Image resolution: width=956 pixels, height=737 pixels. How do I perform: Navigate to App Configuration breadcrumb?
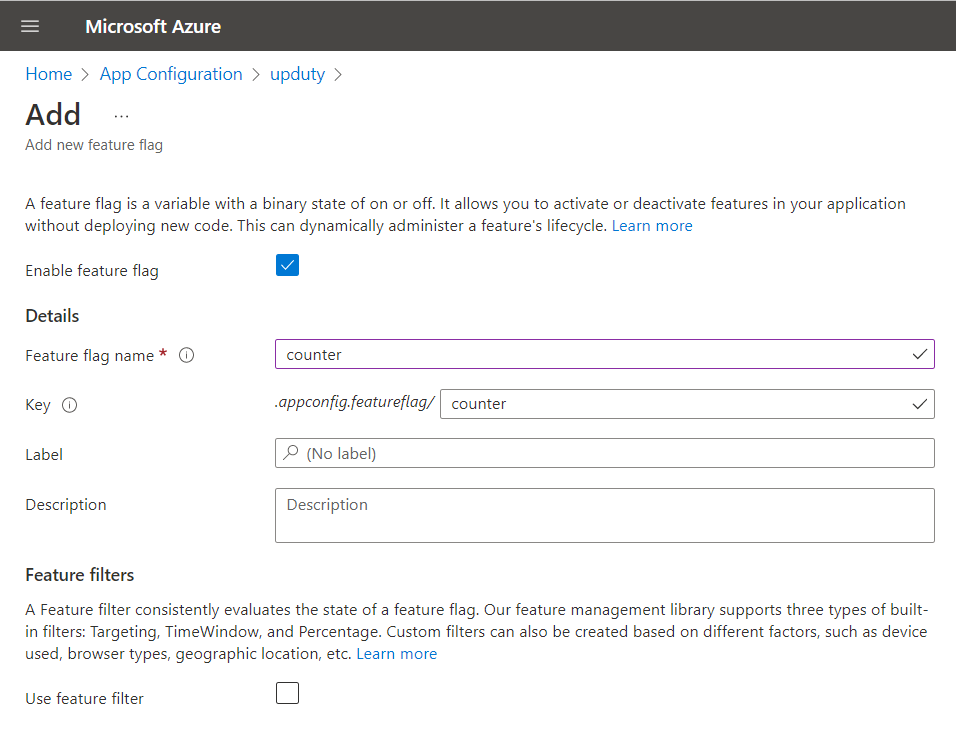click(x=171, y=75)
